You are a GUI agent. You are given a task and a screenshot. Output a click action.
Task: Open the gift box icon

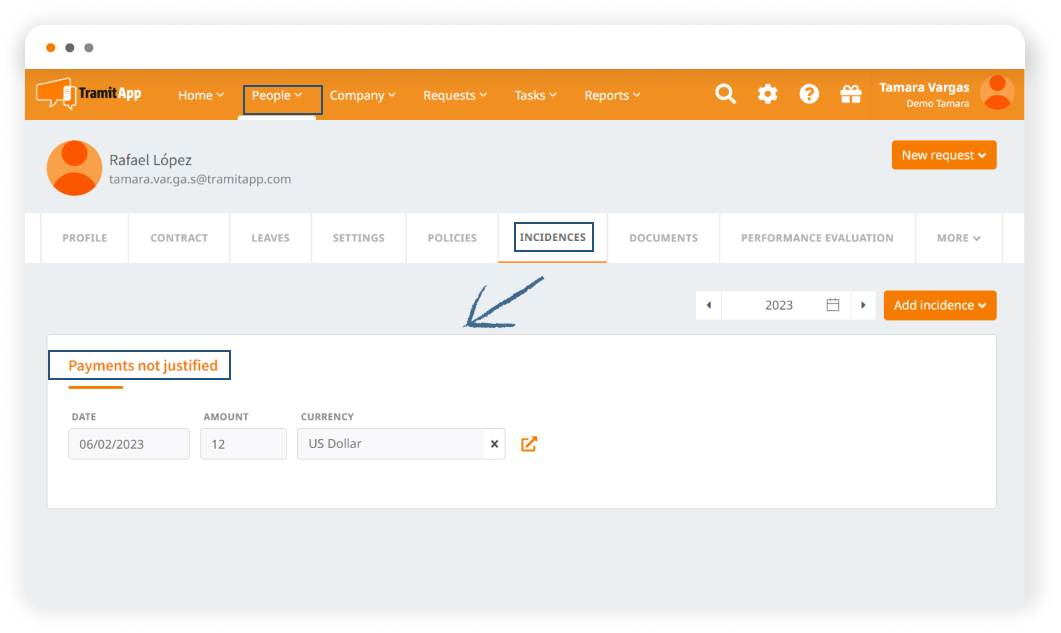point(851,94)
